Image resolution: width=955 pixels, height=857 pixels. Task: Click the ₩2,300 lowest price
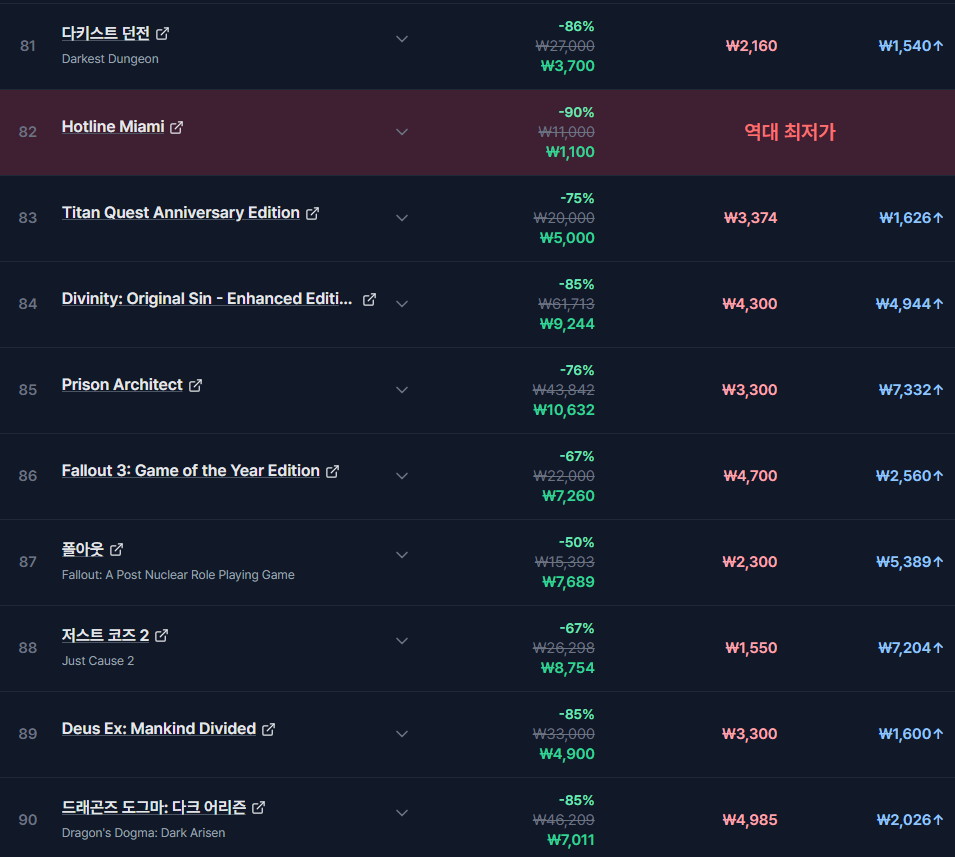[750, 562]
